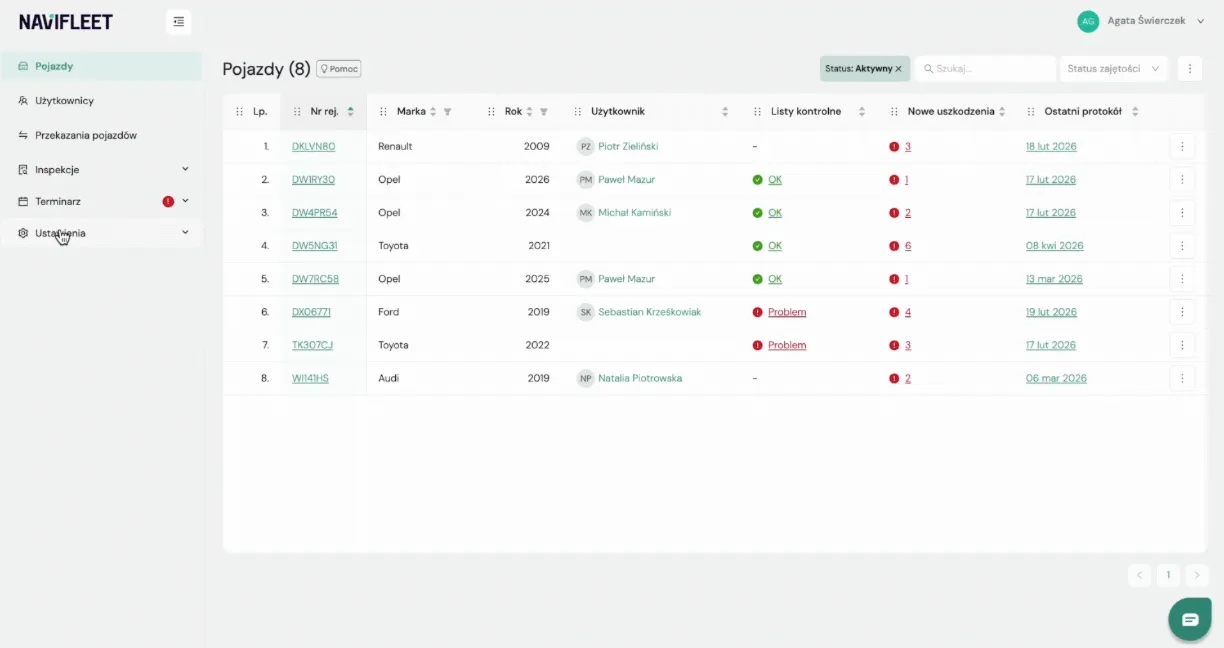Open vehicle DW4PR54 link
The width and height of the screenshot is (1224, 648).
(315, 213)
